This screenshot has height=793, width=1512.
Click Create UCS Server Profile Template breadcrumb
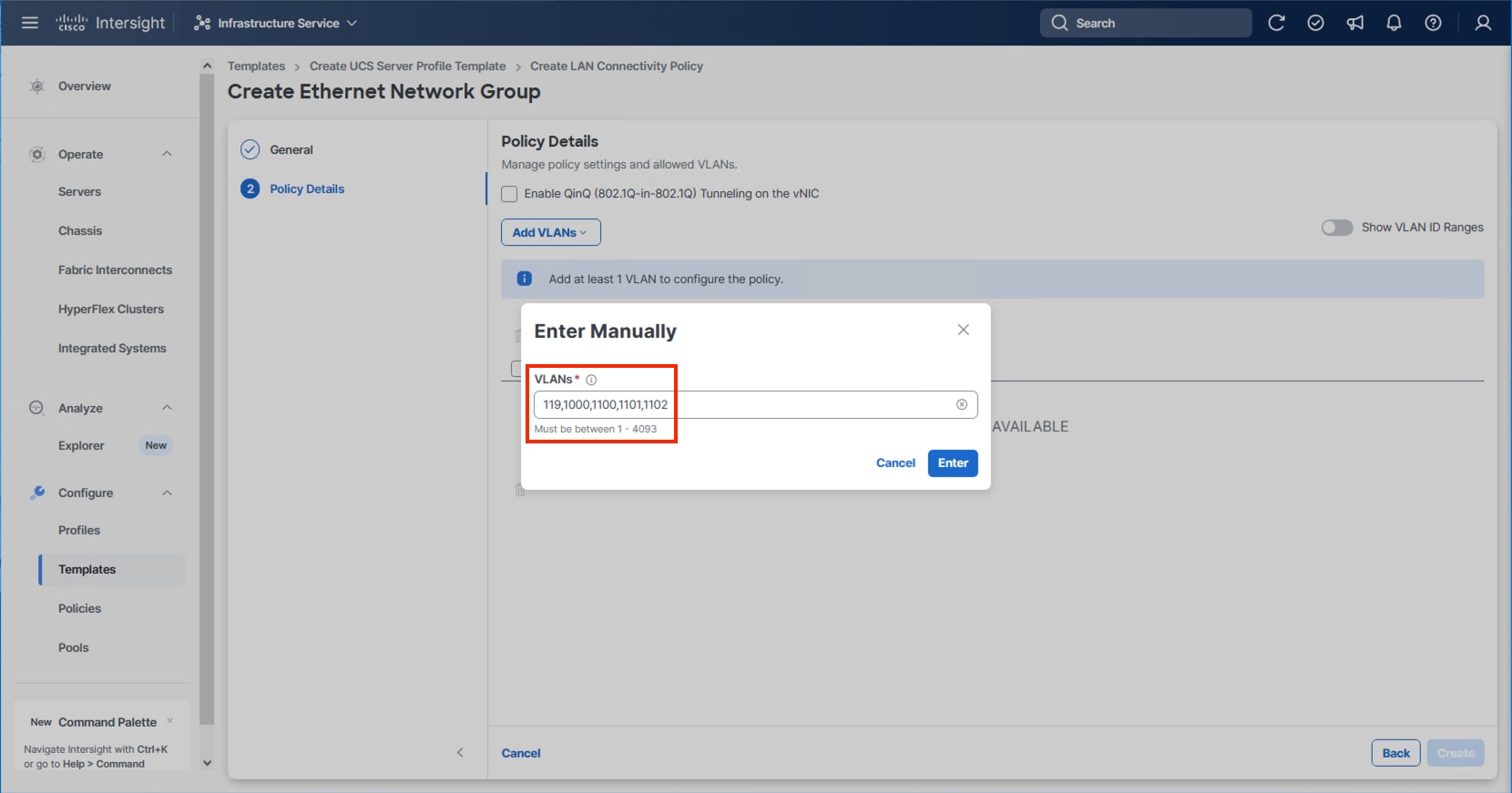click(407, 66)
